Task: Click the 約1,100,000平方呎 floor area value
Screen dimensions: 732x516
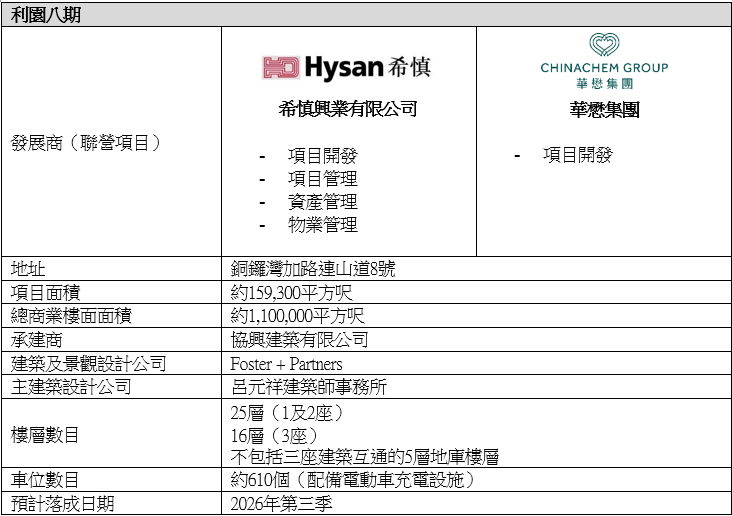Action: 297,316
